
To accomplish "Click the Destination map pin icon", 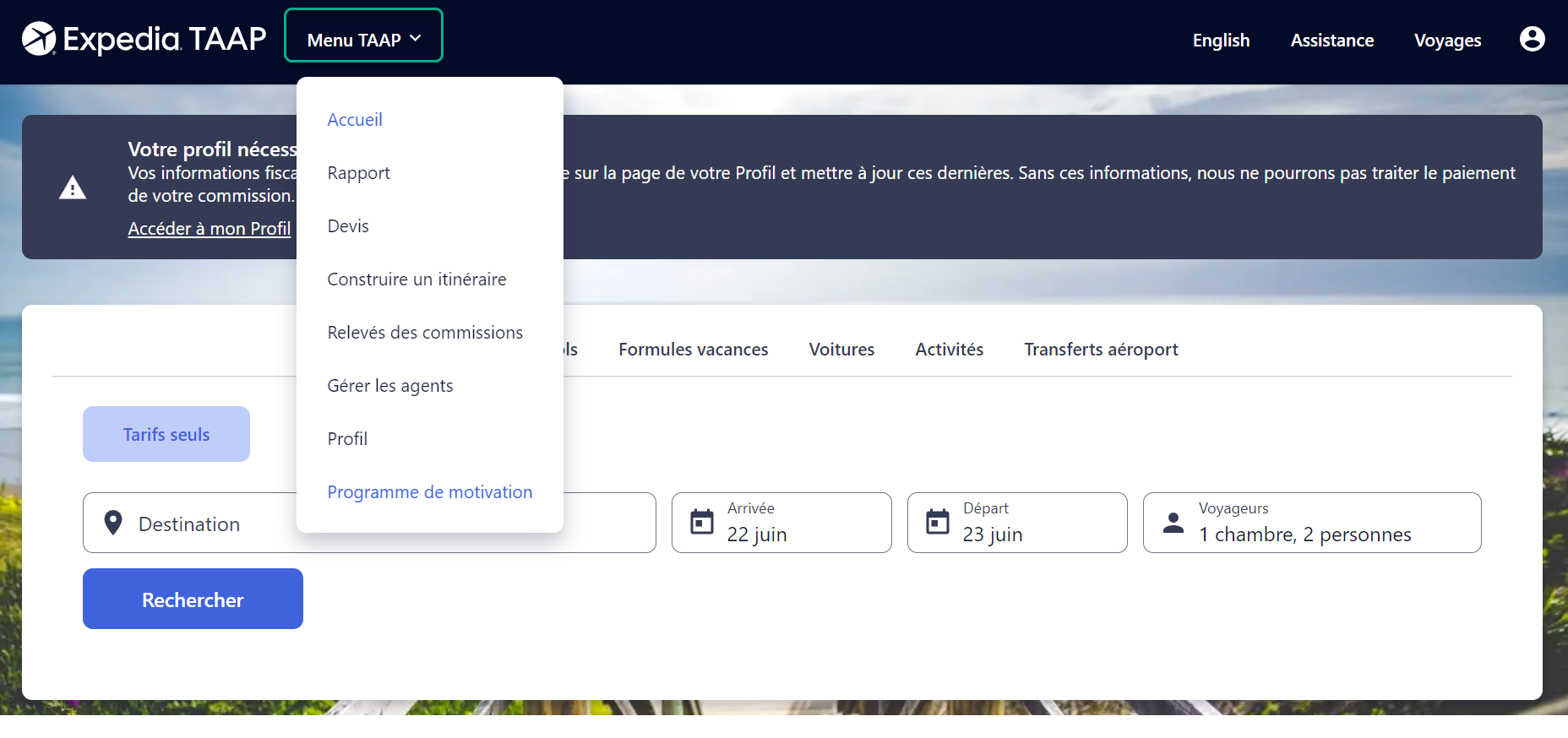I will [x=113, y=523].
